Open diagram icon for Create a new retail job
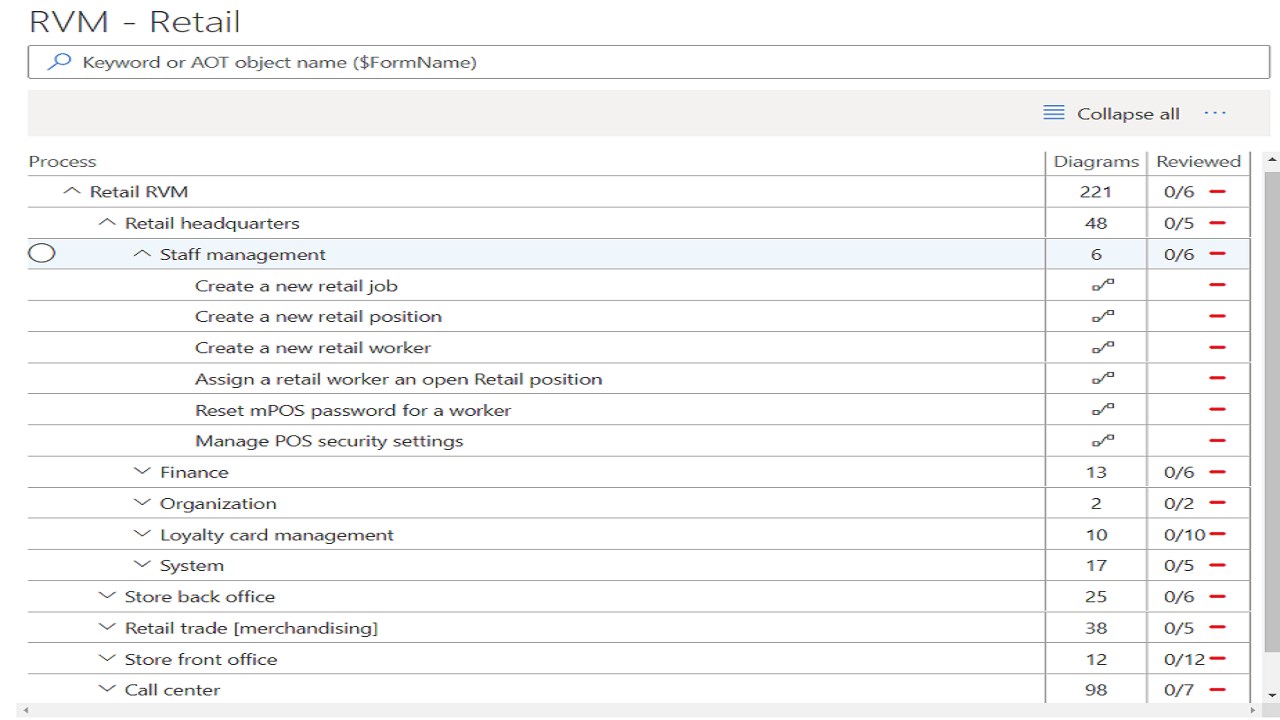This screenshot has height=720, width=1280. [1102, 286]
